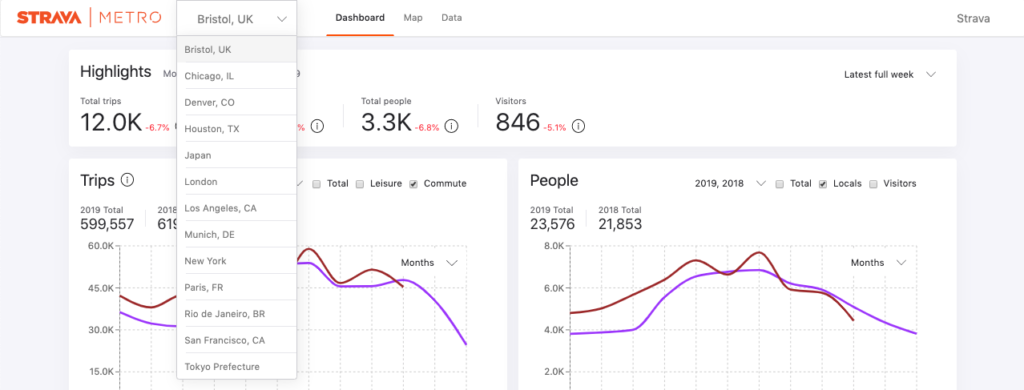This screenshot has height=390, width=1024.
Task: Click info icon left of Total people
Action: point(317,126)
